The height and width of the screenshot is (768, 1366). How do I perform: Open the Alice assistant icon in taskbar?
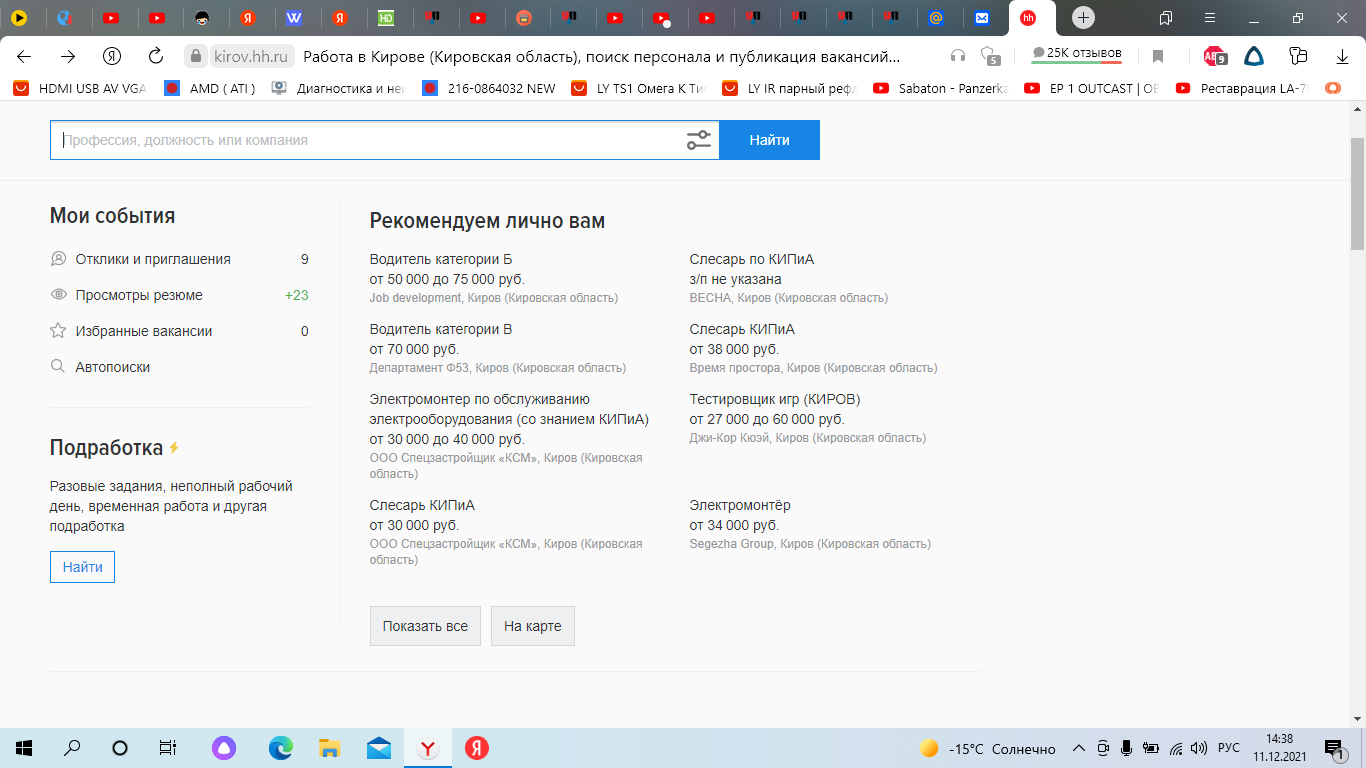click(x=224, y=748)
